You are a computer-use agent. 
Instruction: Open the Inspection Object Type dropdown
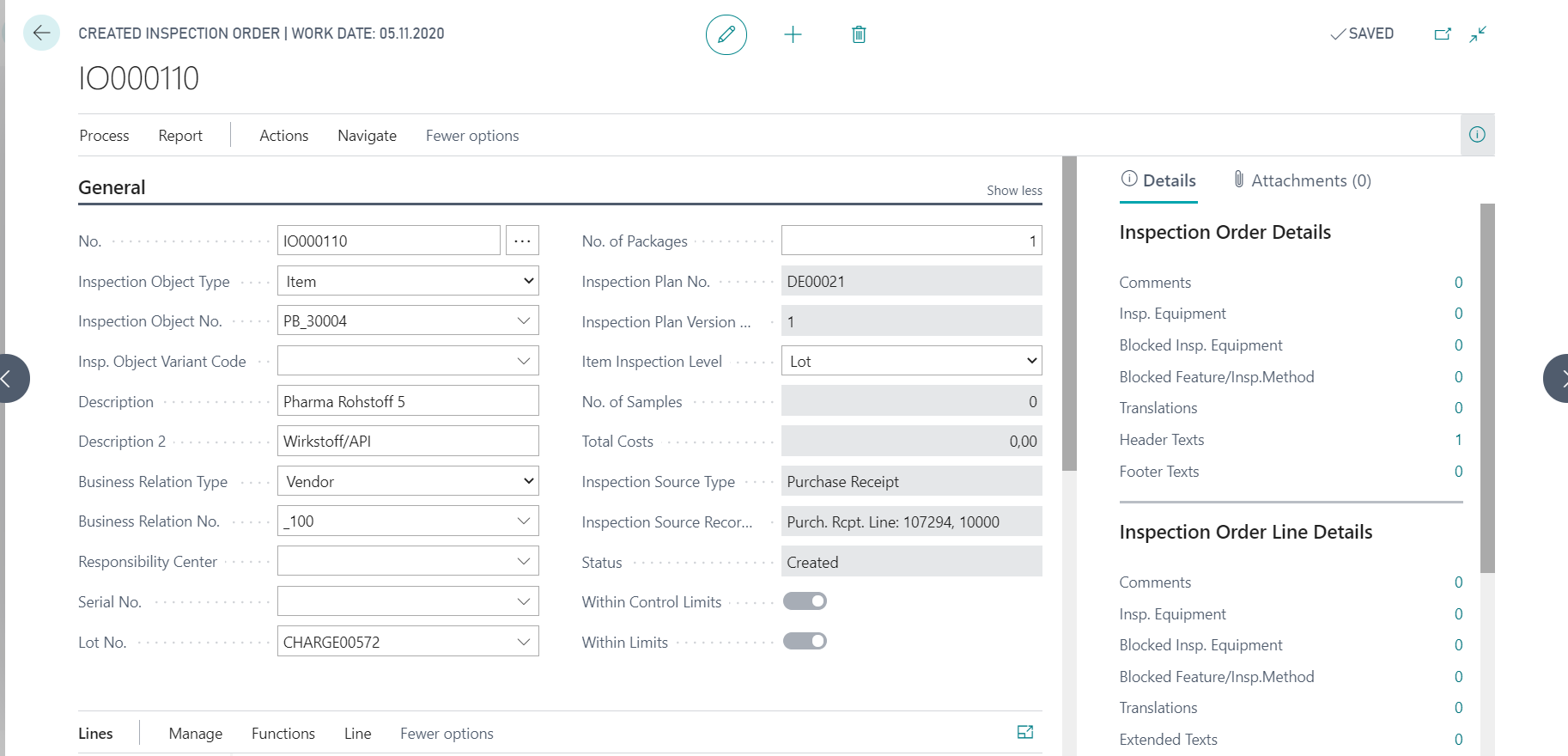[x=408, y=281]
